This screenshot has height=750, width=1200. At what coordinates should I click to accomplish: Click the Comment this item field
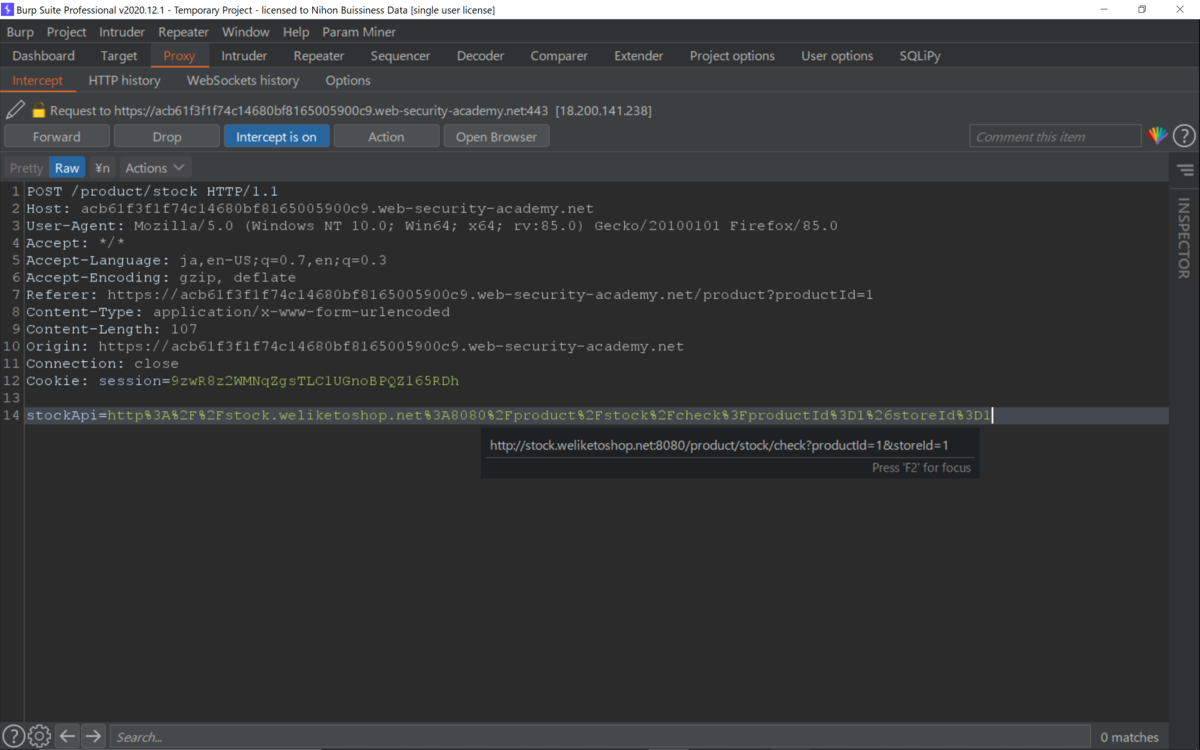(1055, 137)
